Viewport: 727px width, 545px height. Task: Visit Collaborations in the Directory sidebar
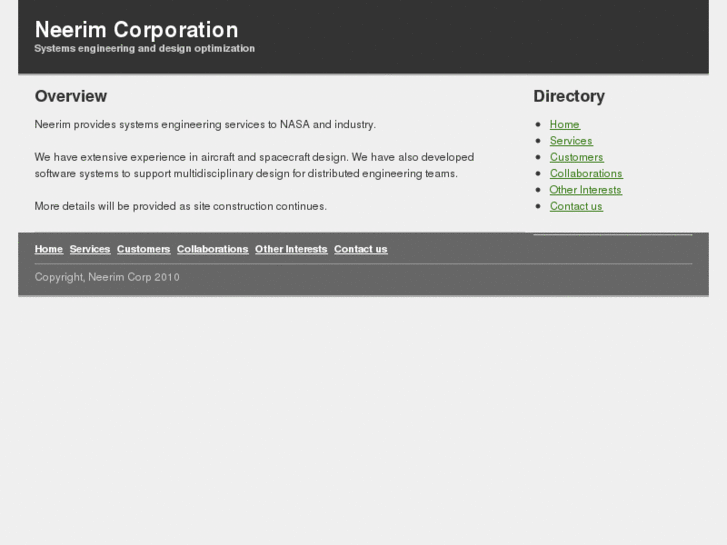586,173
